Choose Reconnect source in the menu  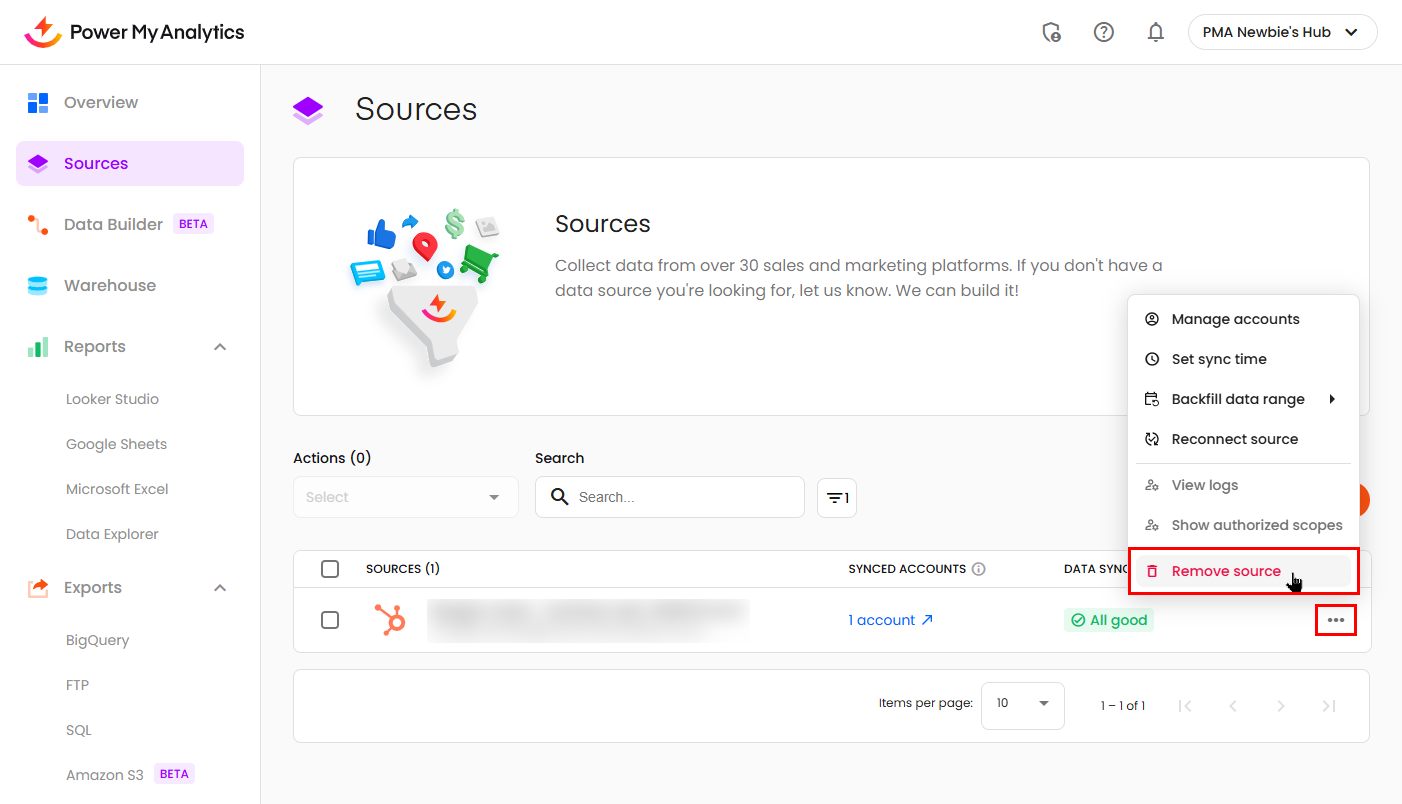pos(1234,439)
